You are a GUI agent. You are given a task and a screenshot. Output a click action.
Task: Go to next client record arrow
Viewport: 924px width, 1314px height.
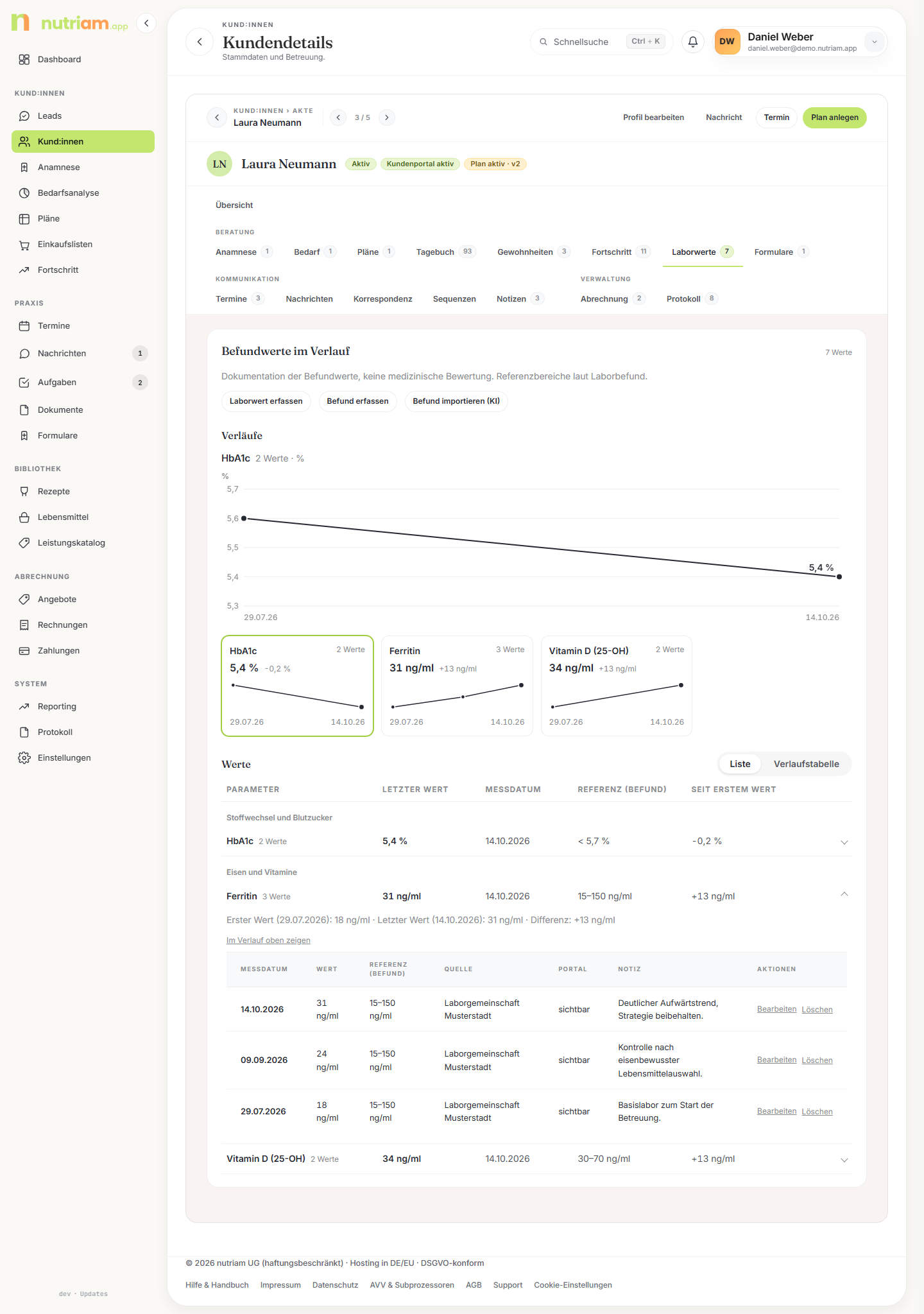(387, 117)
